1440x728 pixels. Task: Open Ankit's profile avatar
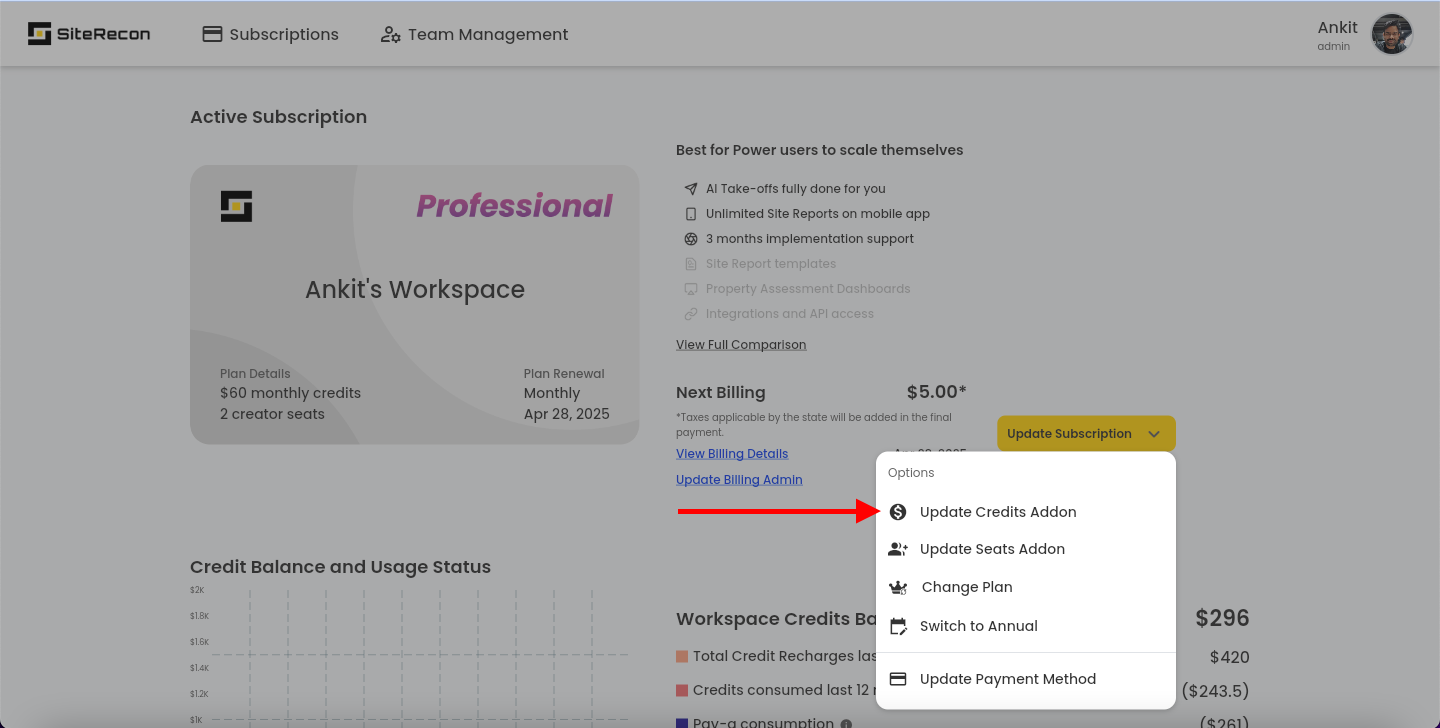click(x=1391, y=34)
